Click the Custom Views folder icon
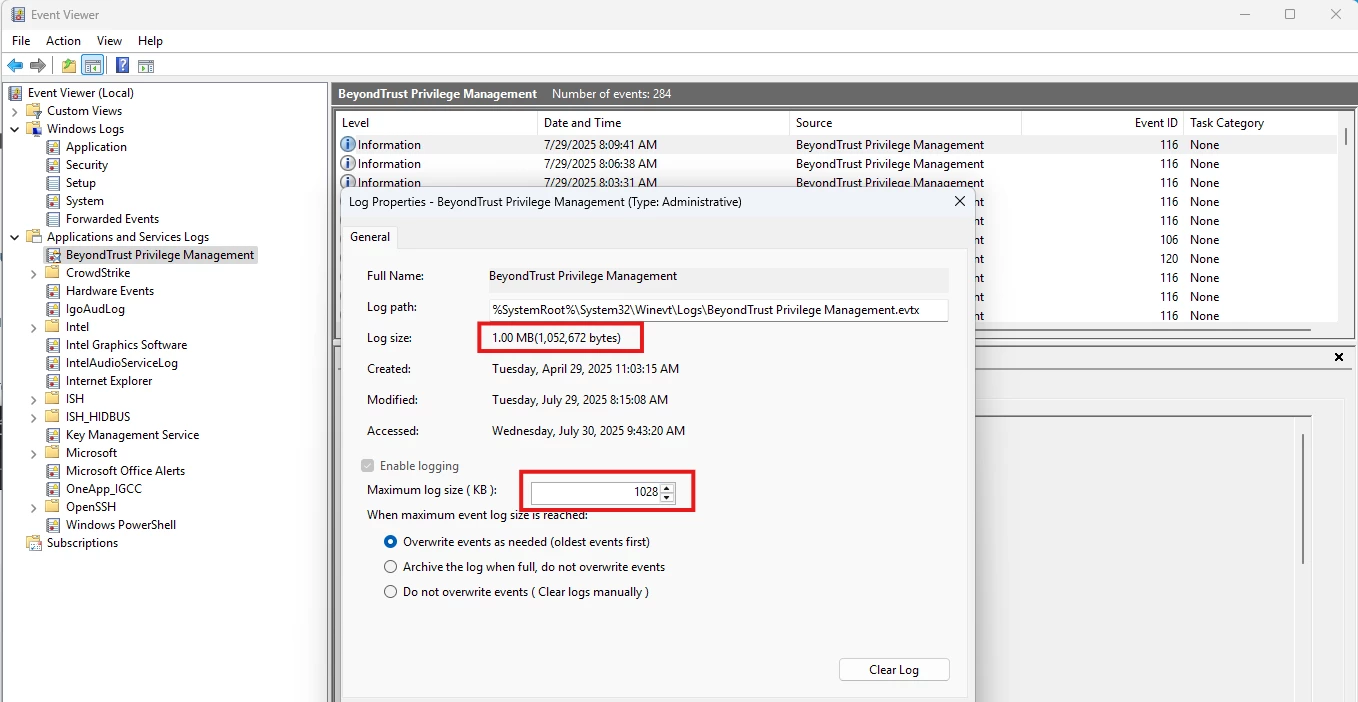Screen dimensions: 1358x702 point(35,111)
